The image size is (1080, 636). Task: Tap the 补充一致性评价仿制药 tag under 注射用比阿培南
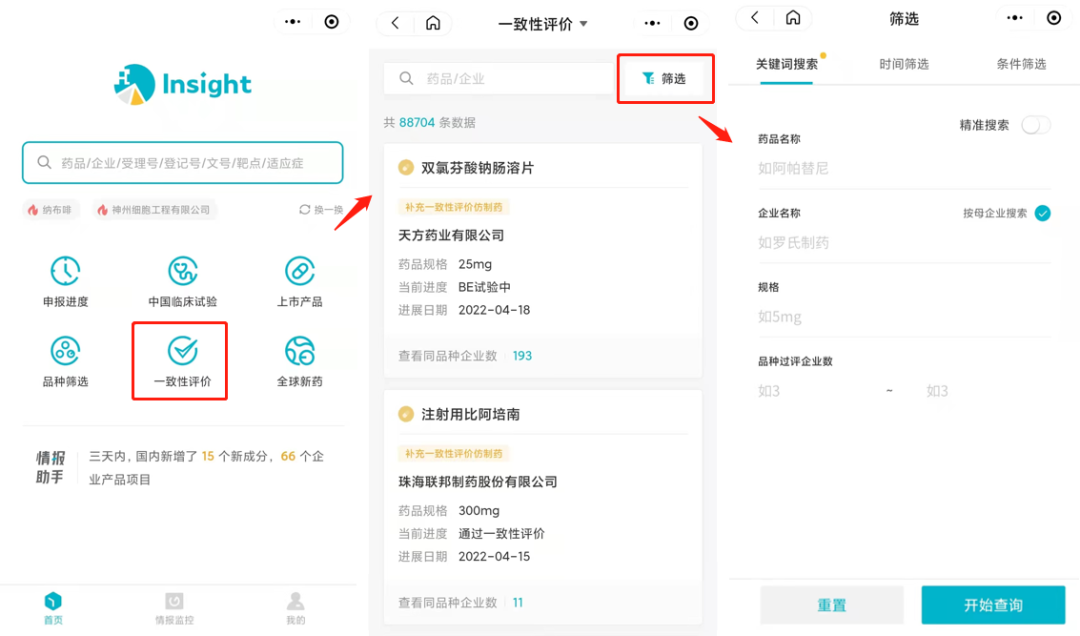coord(453,453)
